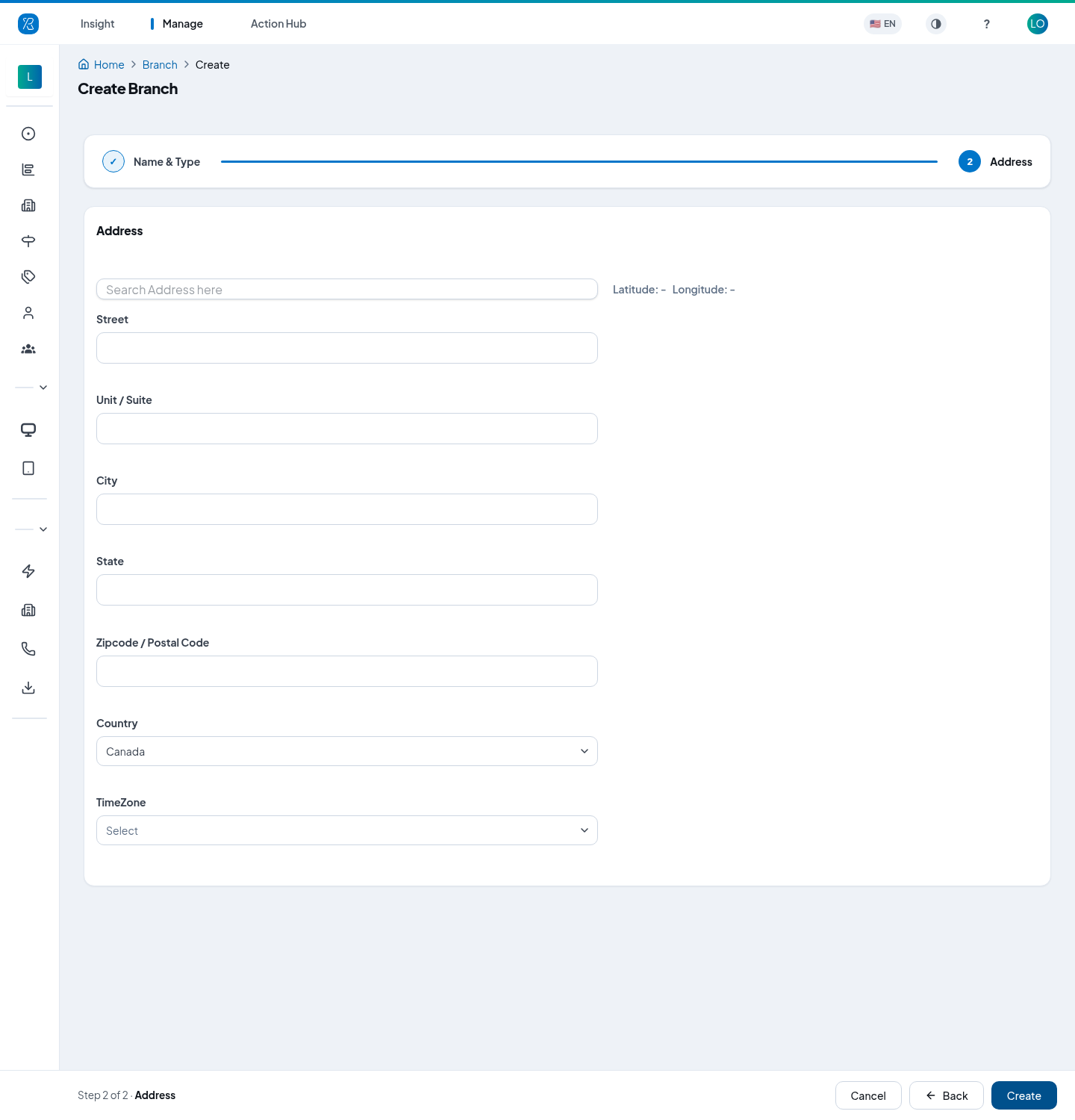Click the download icon in the sidebar
The width and height of the screenshot is (1075, 1120).
[x=28, y=688]
